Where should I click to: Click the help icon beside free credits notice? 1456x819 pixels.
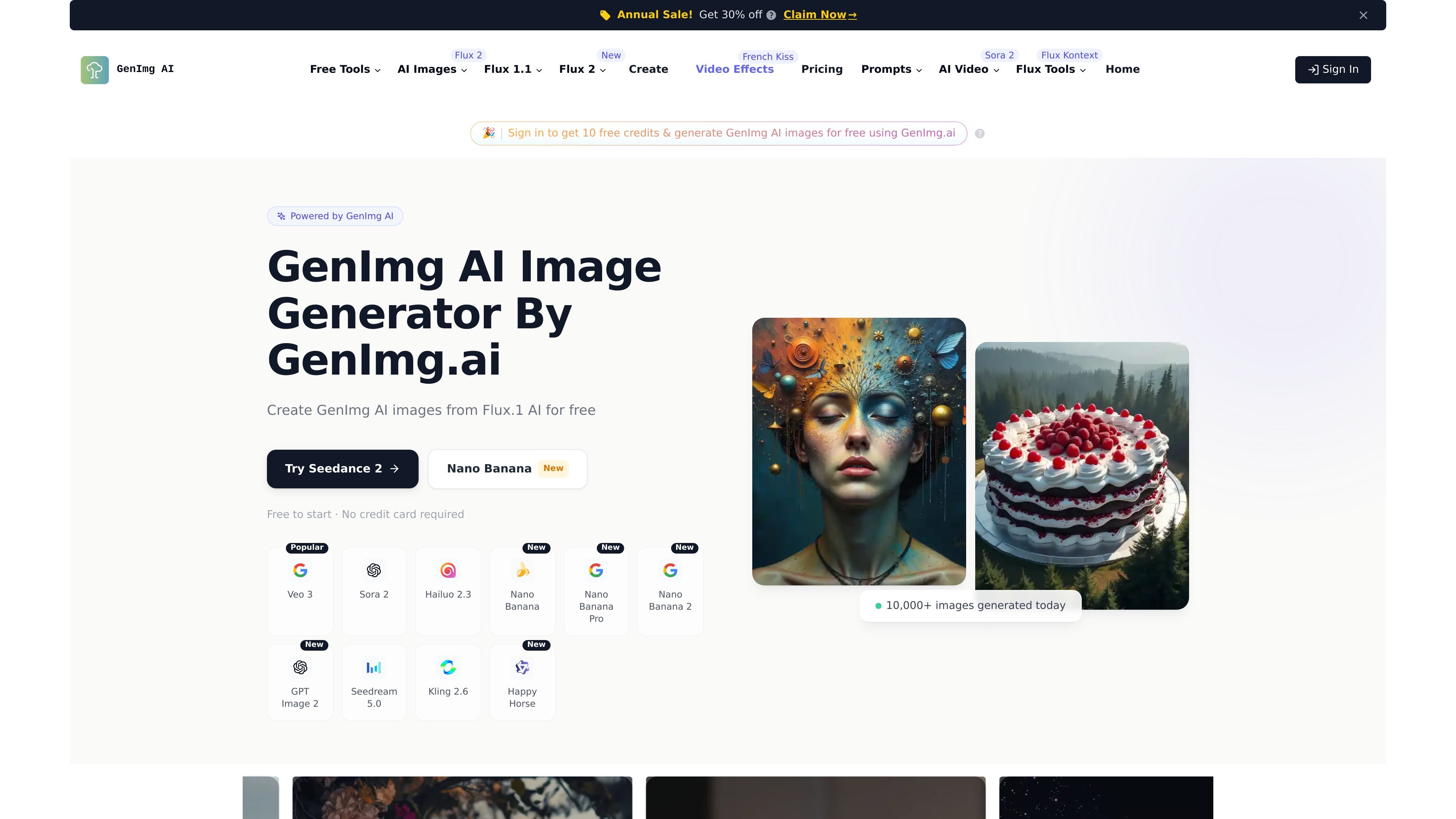point(979,133)
